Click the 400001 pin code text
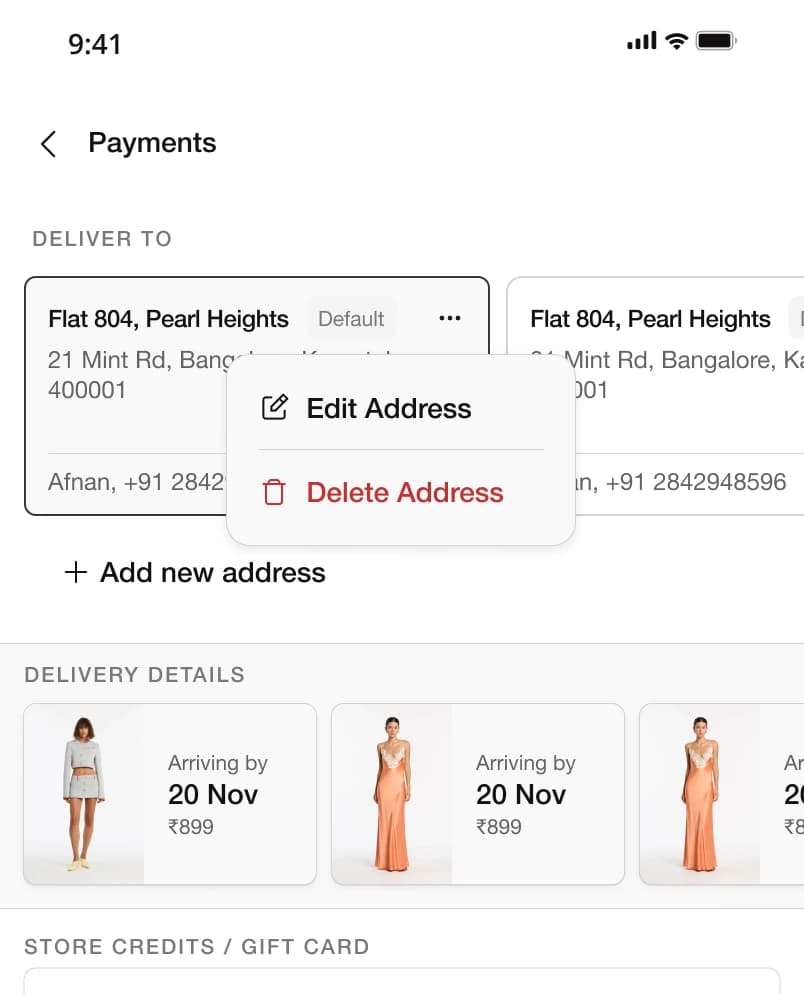 click(x=87, y=390)
